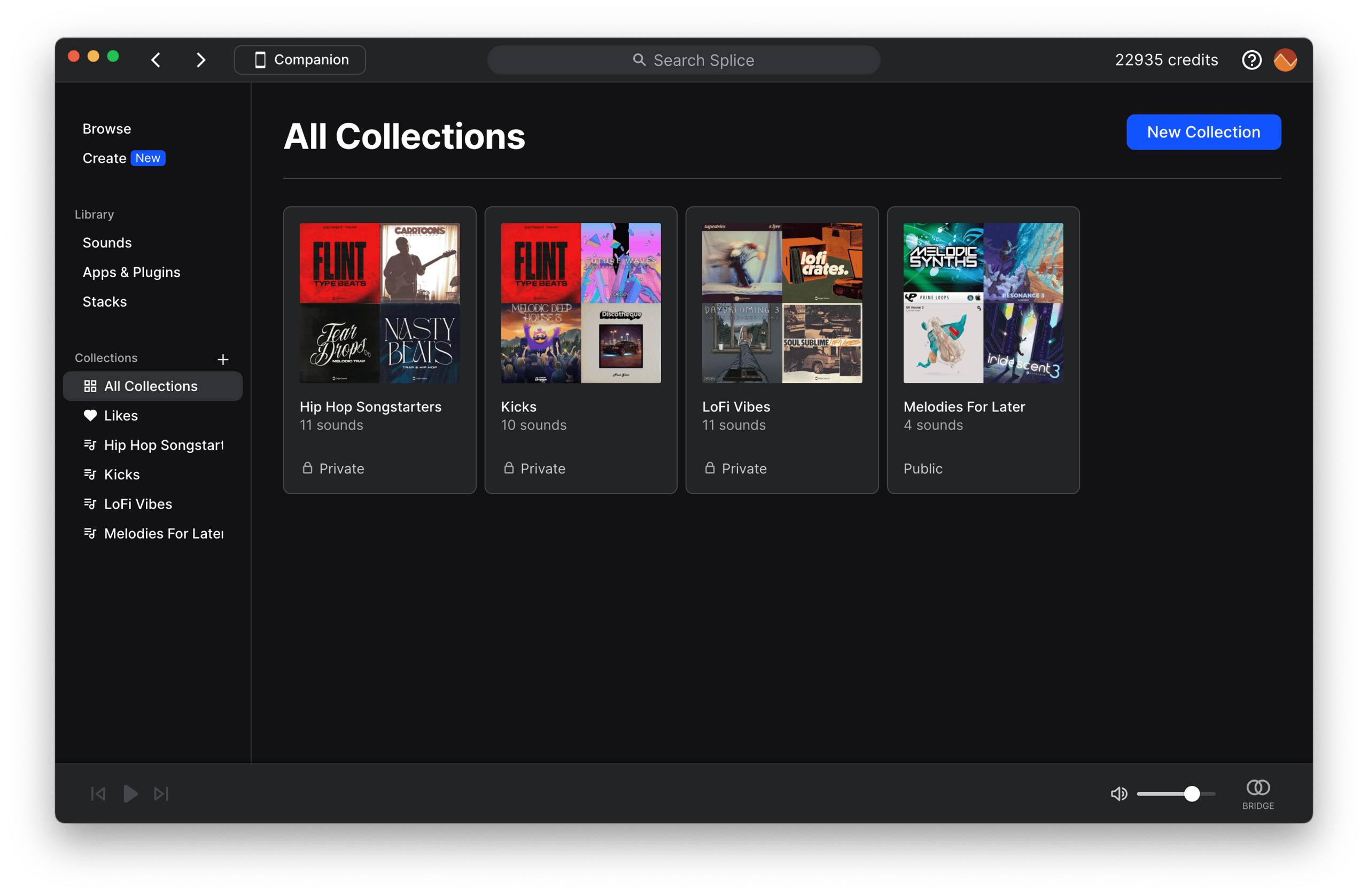The image size is (1368, 896).
Task: Open the Melodies For Later cover thumbnail
Action: 983,303
